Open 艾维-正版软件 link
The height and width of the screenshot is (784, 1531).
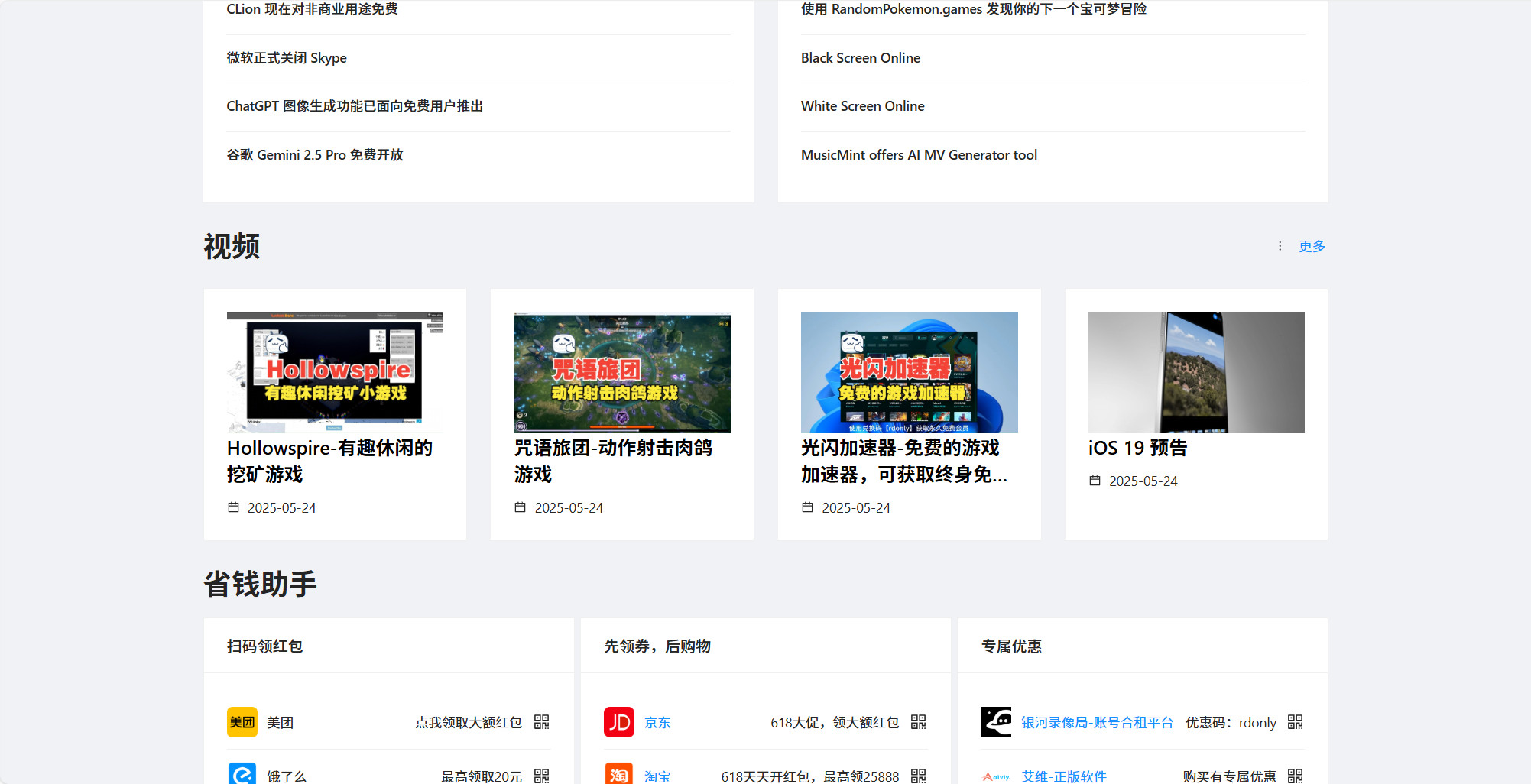(1064, 776)
